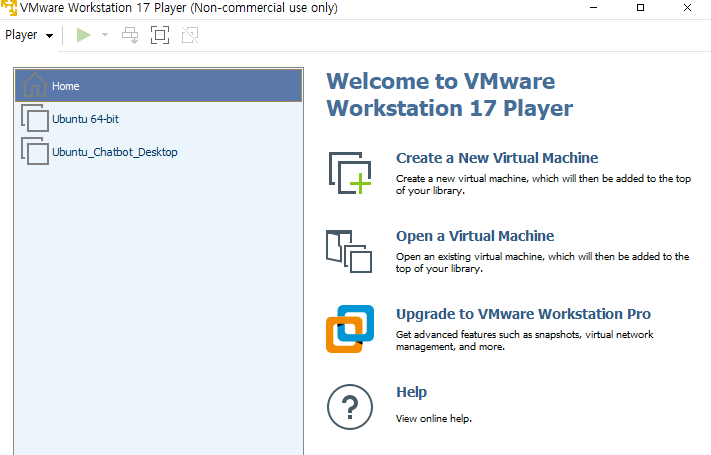
Task: Click the Welcome to VMware Workstation heading
Action: 449,95
